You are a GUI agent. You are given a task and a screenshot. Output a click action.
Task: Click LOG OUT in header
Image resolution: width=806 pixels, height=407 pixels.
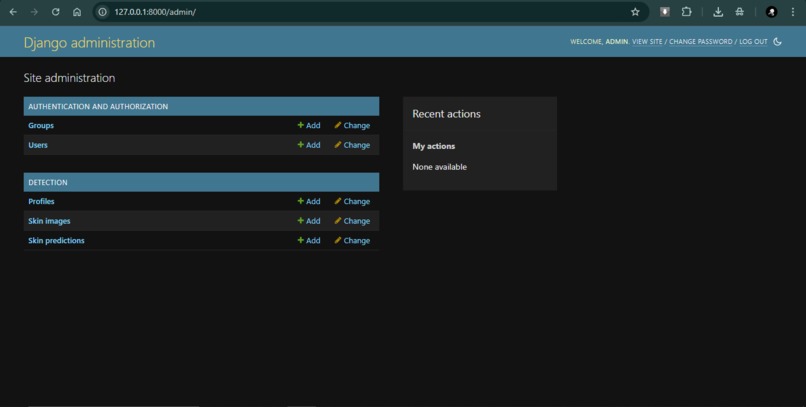click(753, 42)
